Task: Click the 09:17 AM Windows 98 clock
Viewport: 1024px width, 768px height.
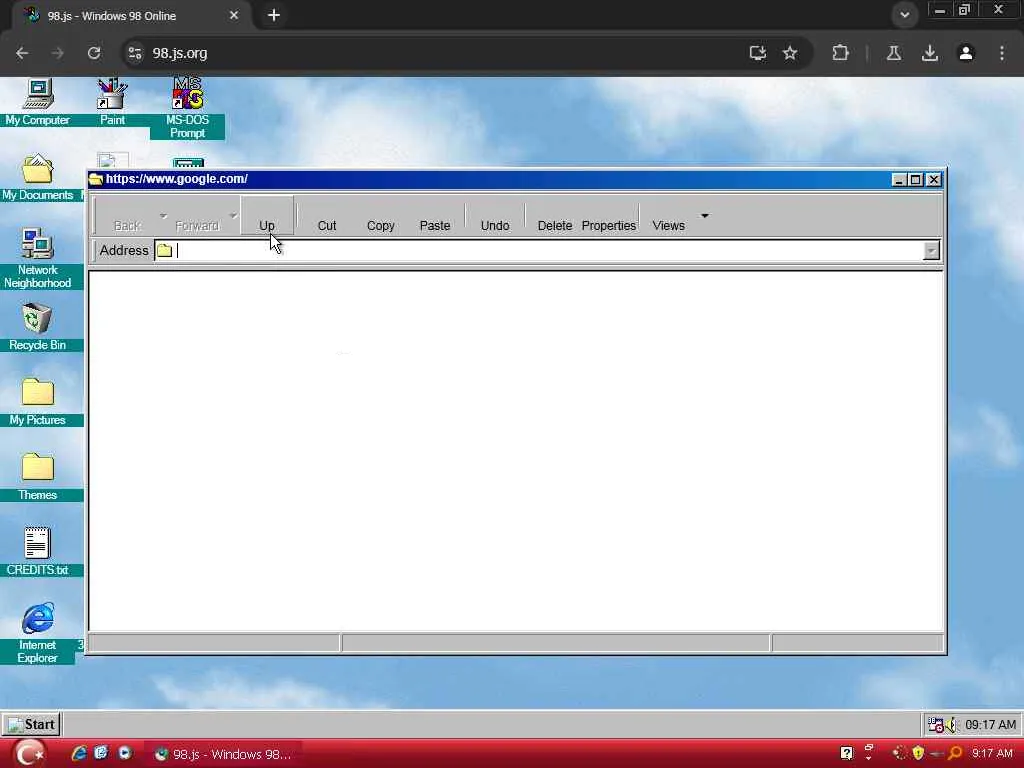Action: pos(990,725)
